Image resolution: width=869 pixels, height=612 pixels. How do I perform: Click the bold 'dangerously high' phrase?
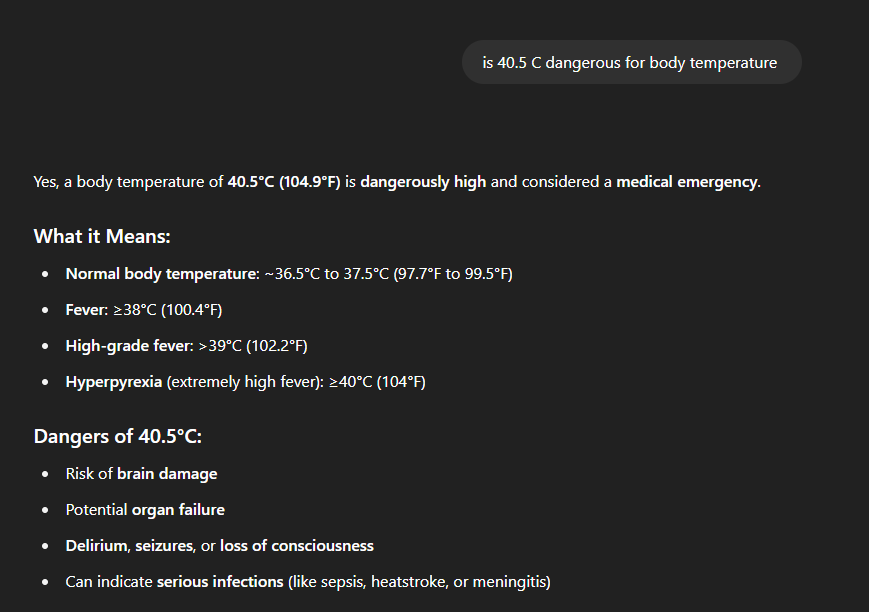423,182
